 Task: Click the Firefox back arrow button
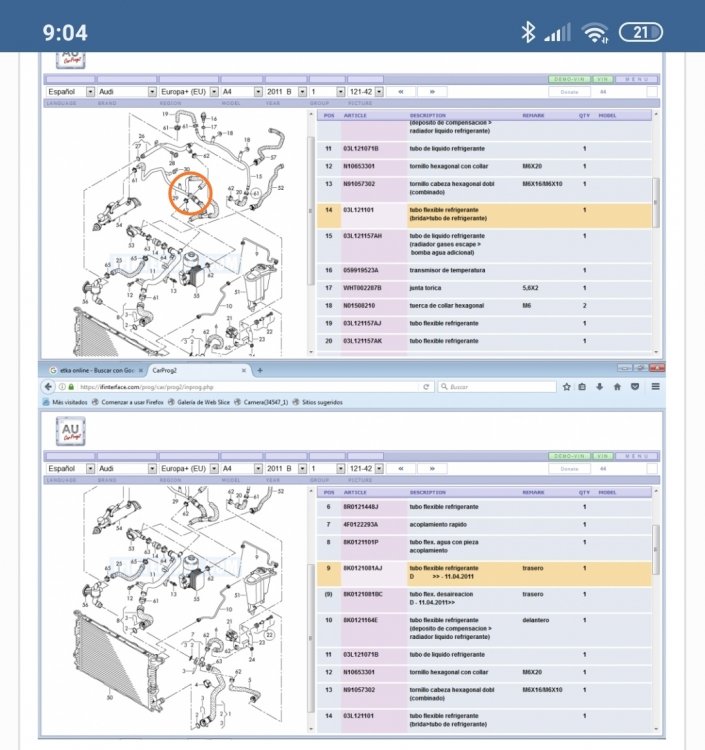point(48,386)
